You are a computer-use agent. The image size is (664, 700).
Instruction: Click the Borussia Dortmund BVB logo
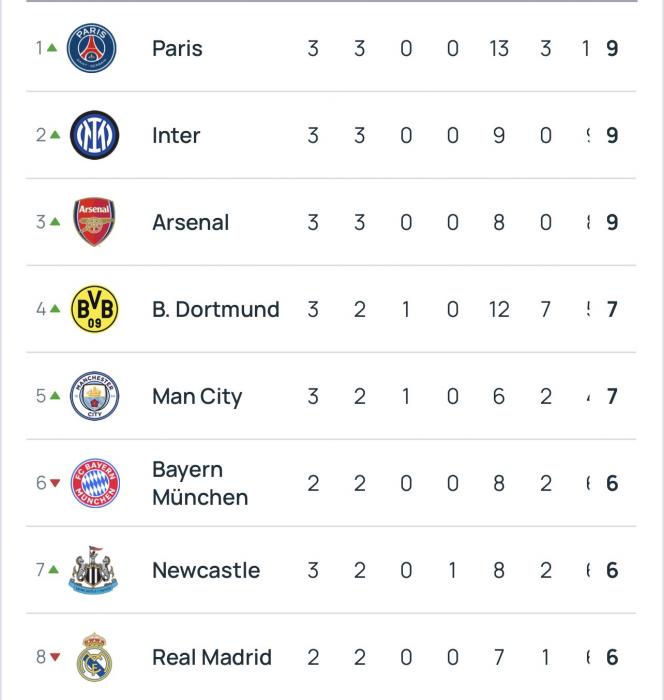tap(94, 309)
